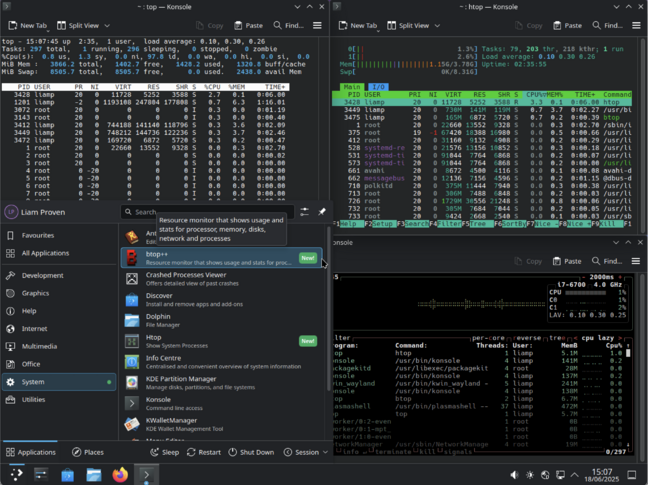Click F5 Tree in htop footer
Screen dimensions: 648x485
(477, 224)
